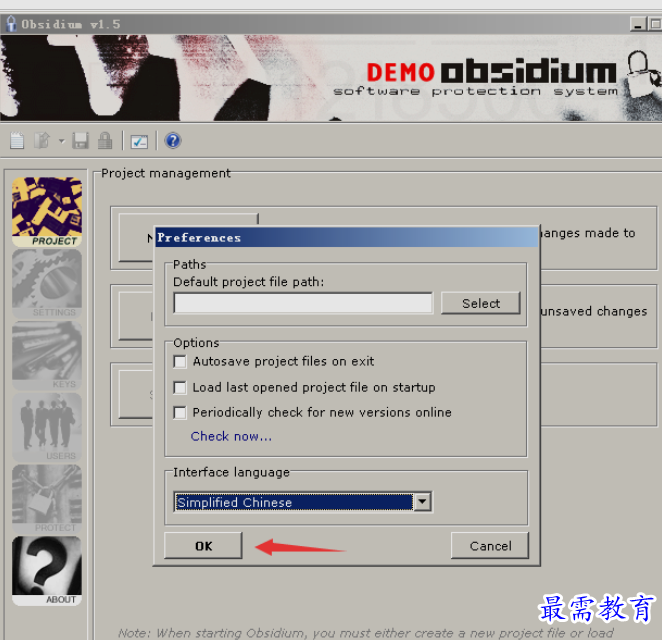Click the Default project file path field
Viewport: 662px width, 640px height.
(x=303, y=303)
